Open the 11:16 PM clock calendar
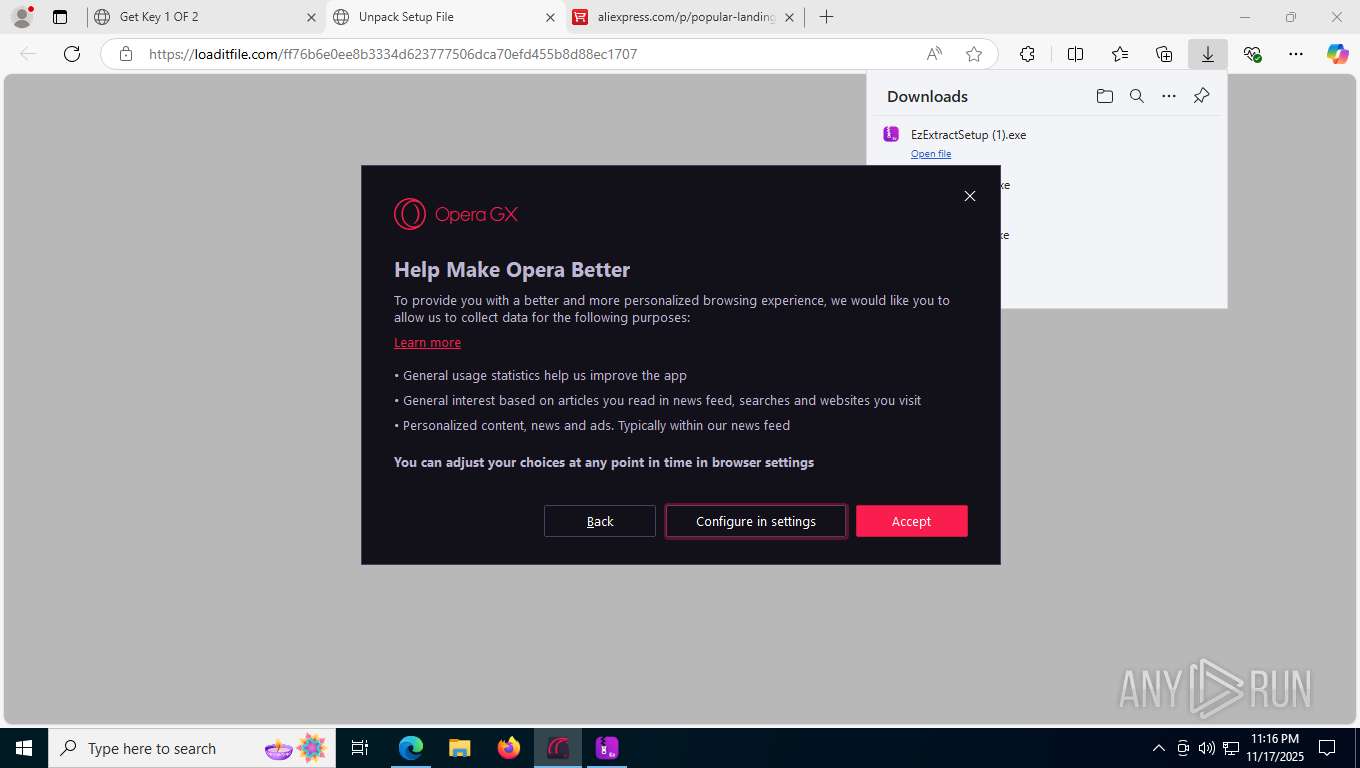Image resolution: width=1360 pixels, height=768 pixels. [x=1273, y=748]
